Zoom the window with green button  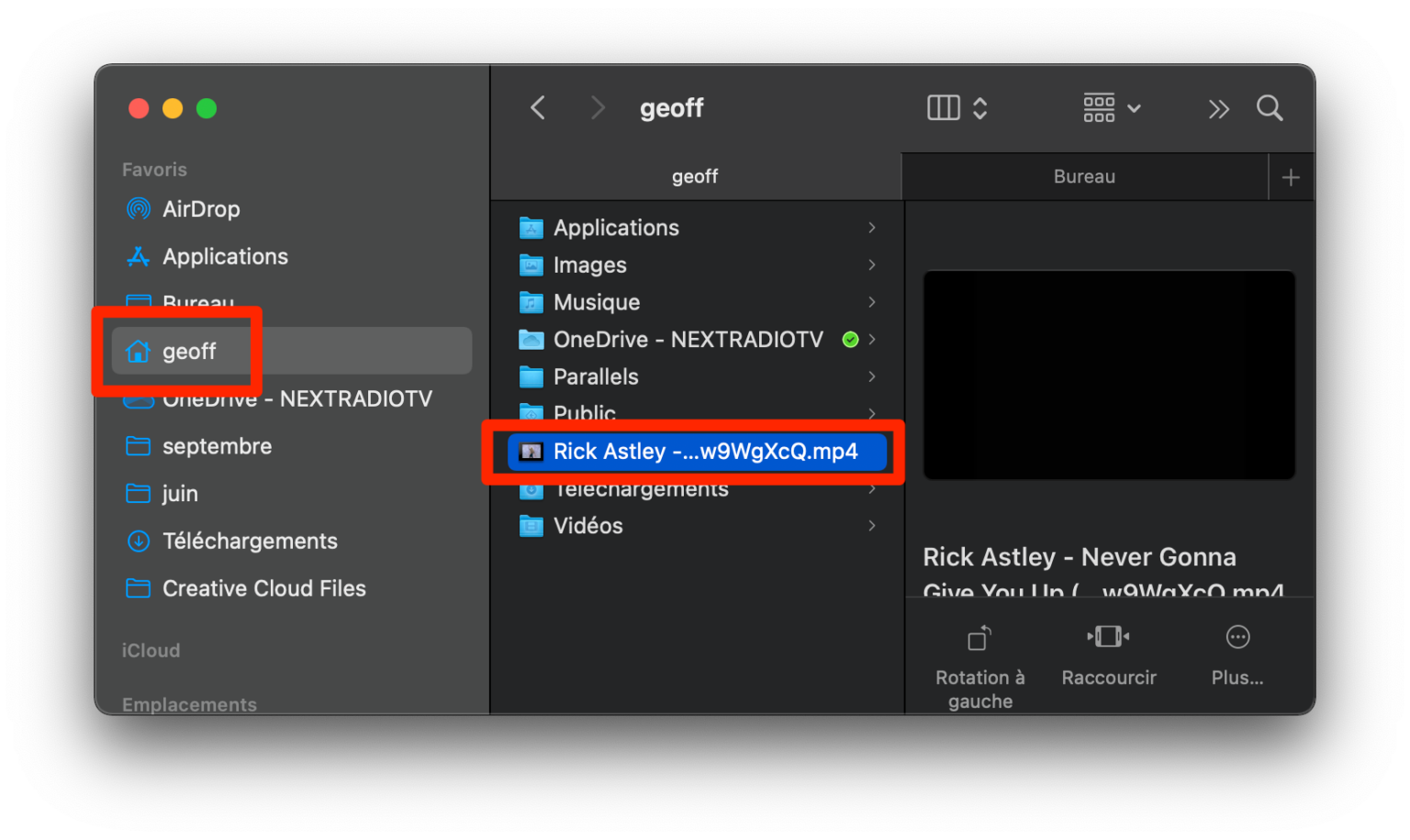coord(207,108)
